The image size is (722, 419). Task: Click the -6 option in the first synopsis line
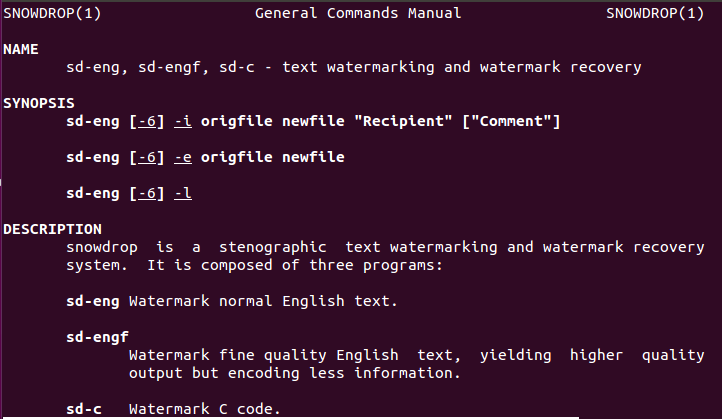(147, 121)
